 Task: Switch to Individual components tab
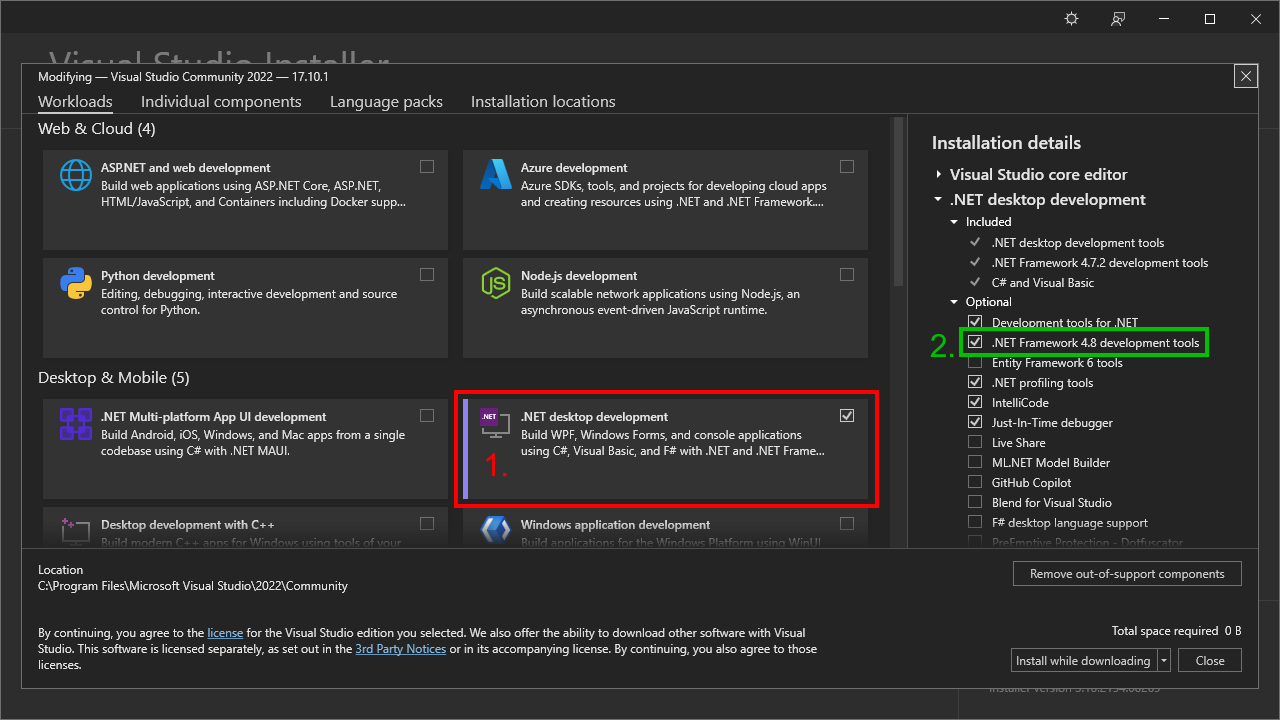tap(221, 102)
